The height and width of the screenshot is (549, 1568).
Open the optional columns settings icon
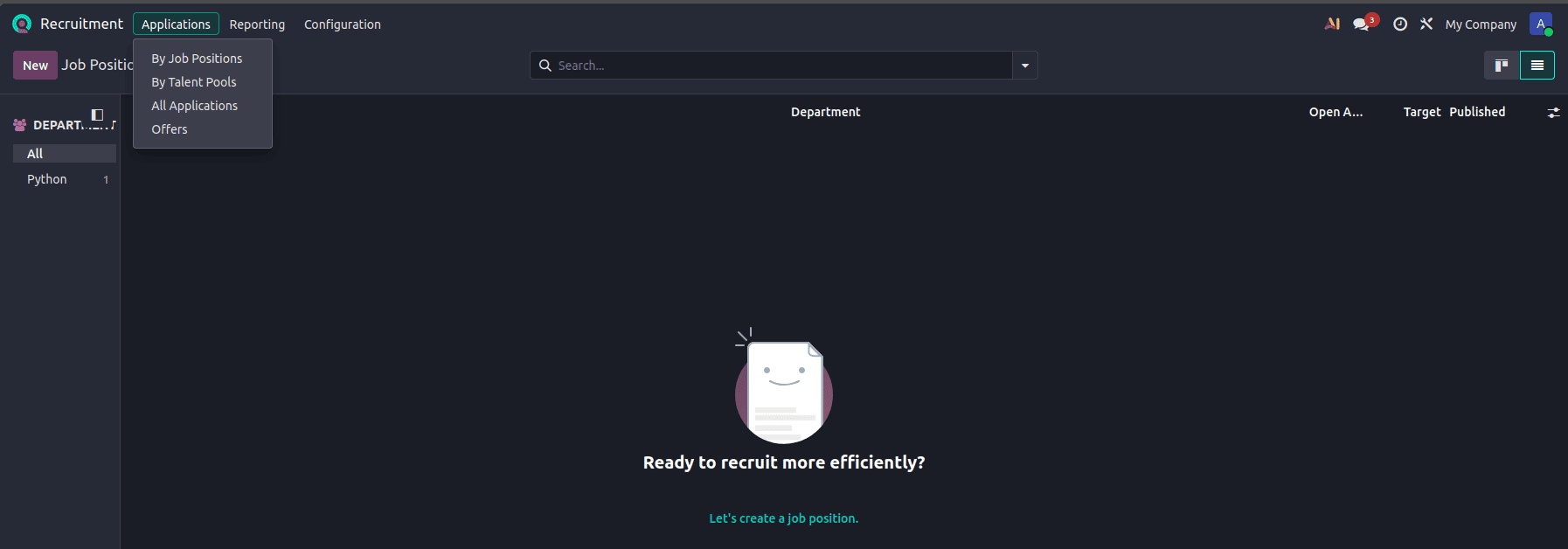click(x=1553, y=113)
